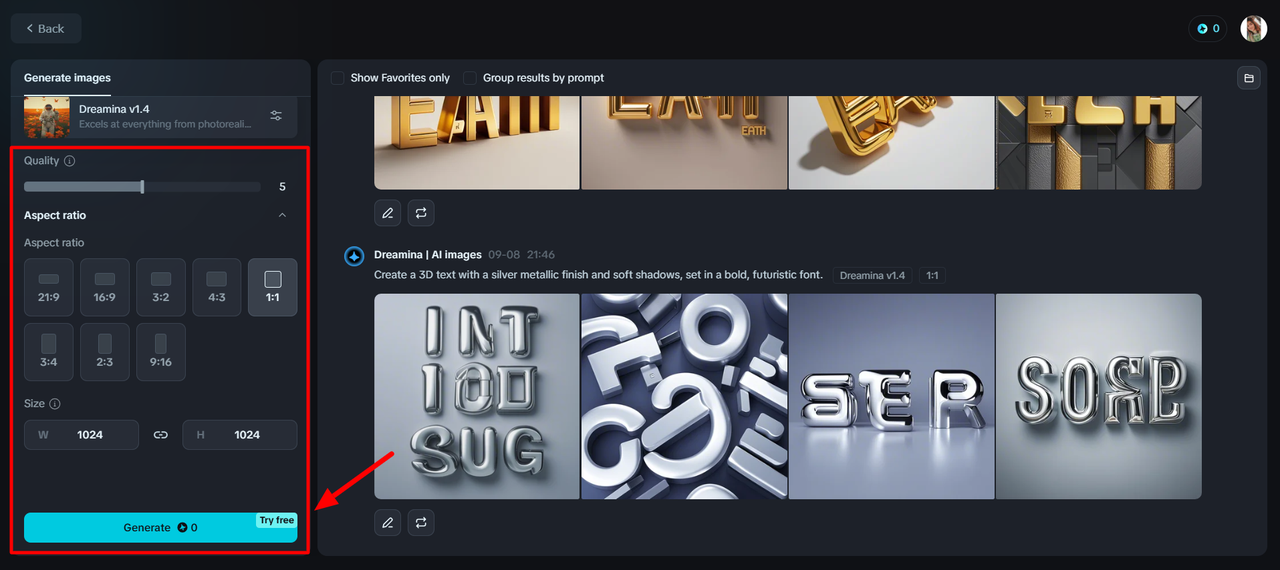Select the Dreamina v1.4 model thumbnail
Screen dimensions: 1280x570
point(47,117)
